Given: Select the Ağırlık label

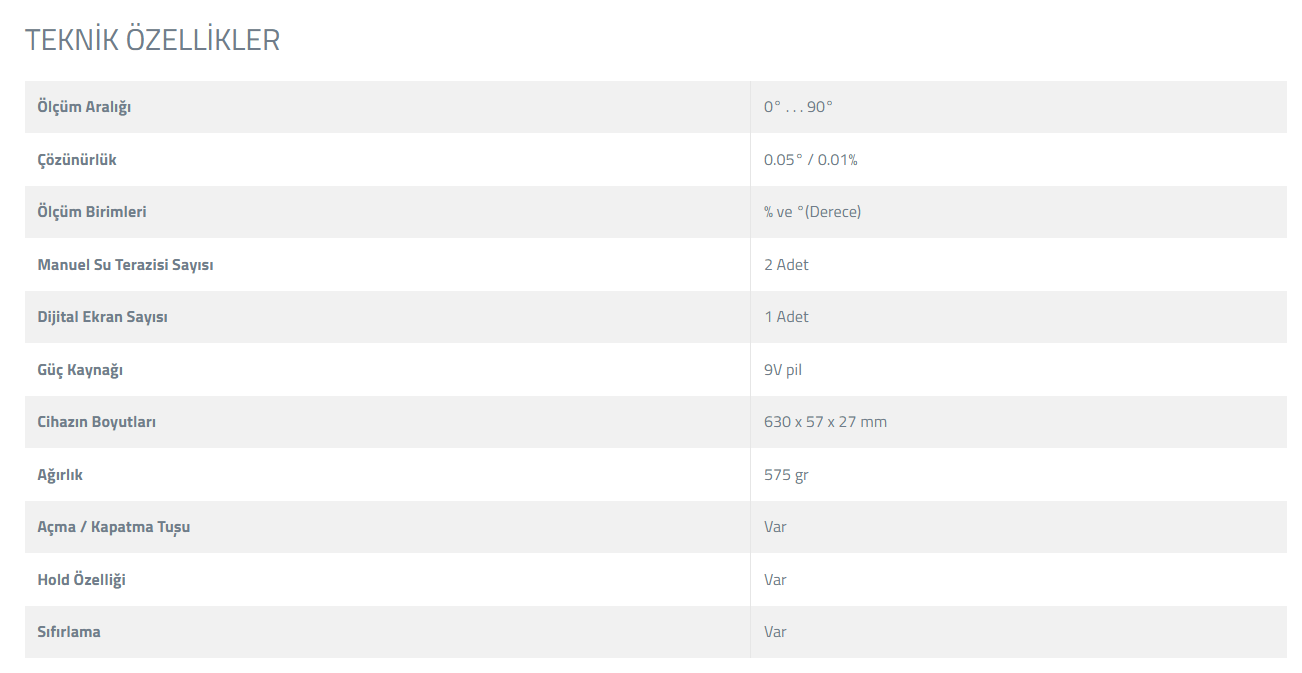Looking at the screenshot, I should click(60, 475).
